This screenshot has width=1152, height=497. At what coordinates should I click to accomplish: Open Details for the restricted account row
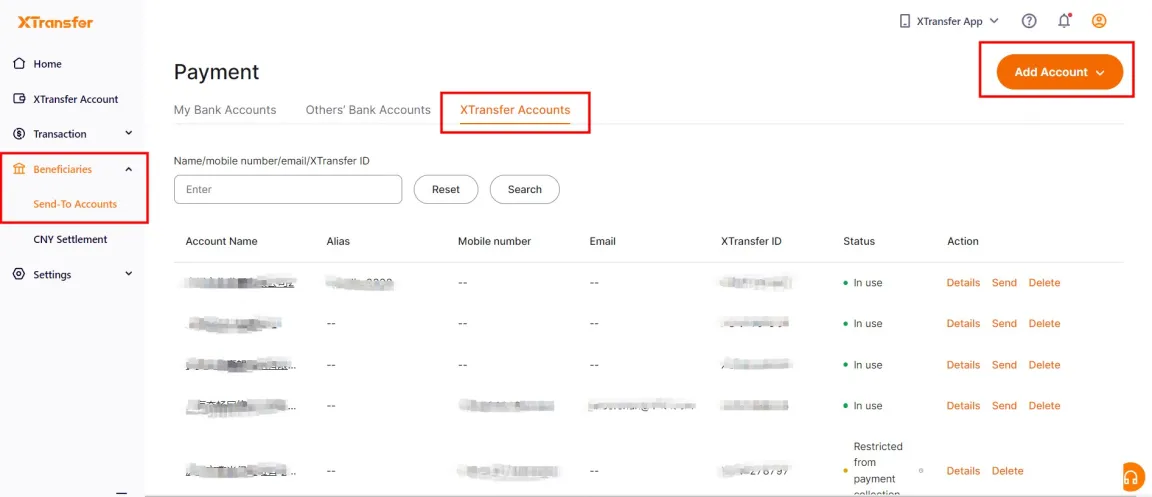click(x=963, y=471)
